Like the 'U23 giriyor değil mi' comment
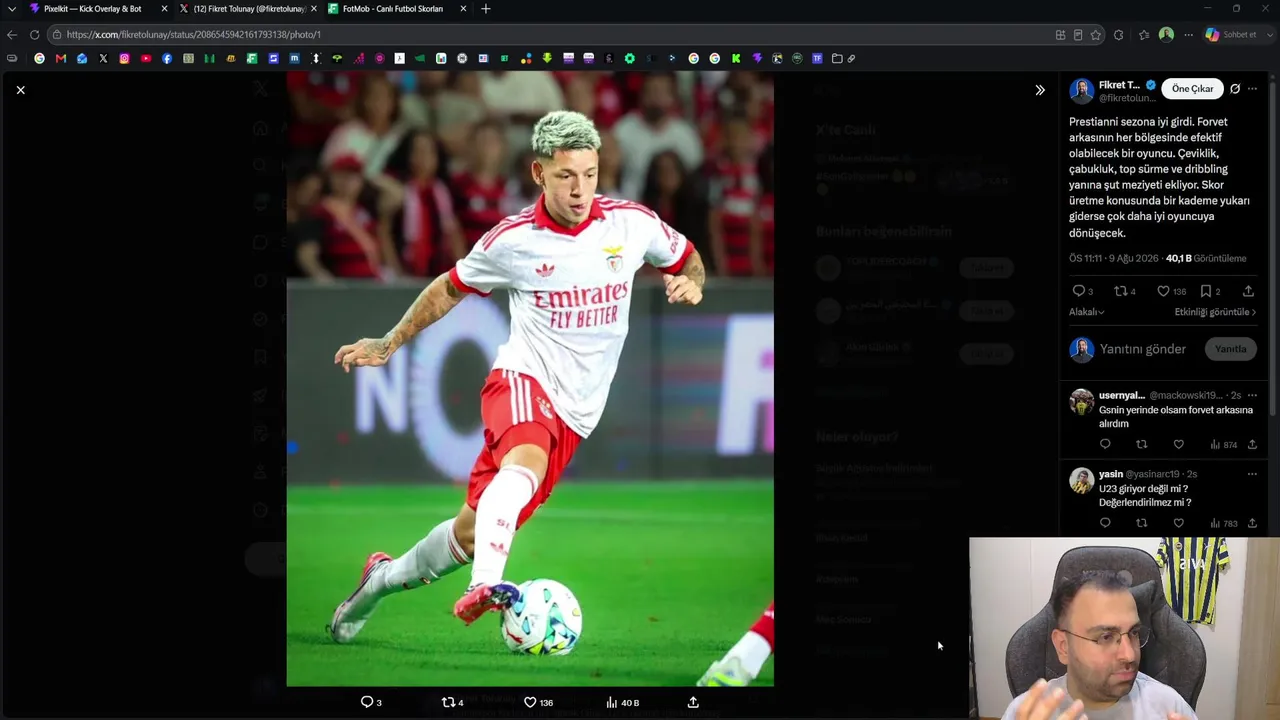This screenshot has height=720, width=1280. (x=1179, y=523)
